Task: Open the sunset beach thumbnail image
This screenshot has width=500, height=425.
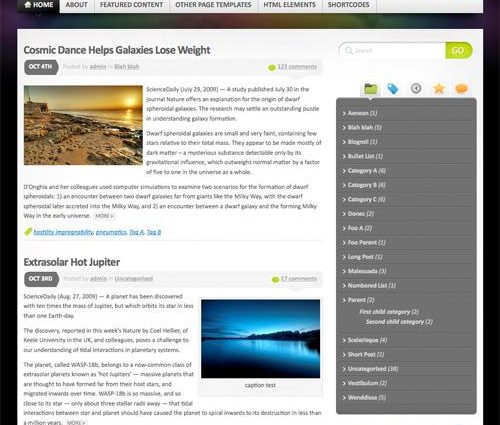Action: [83, 125]
